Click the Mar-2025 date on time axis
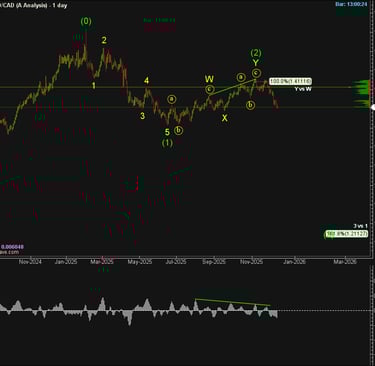 102,262
